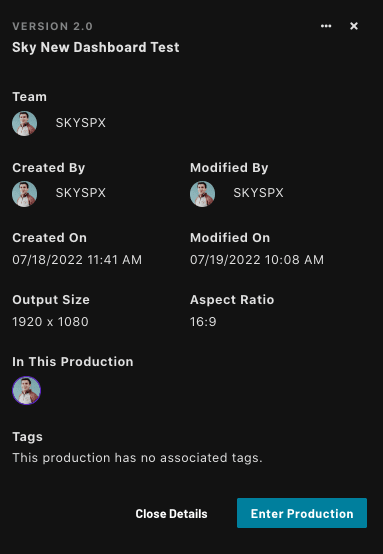Click the Close Details button
The image size is (383, 554).
coord(171,514)
